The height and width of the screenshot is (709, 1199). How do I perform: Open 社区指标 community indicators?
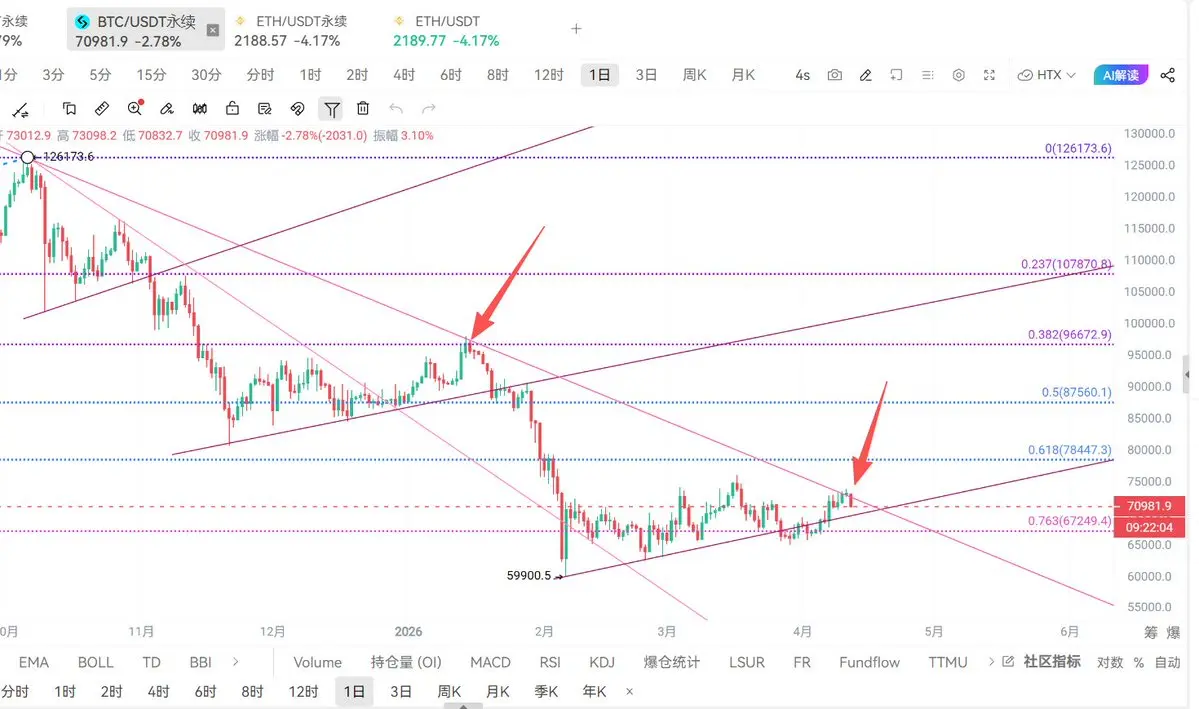pos(1051,662)
